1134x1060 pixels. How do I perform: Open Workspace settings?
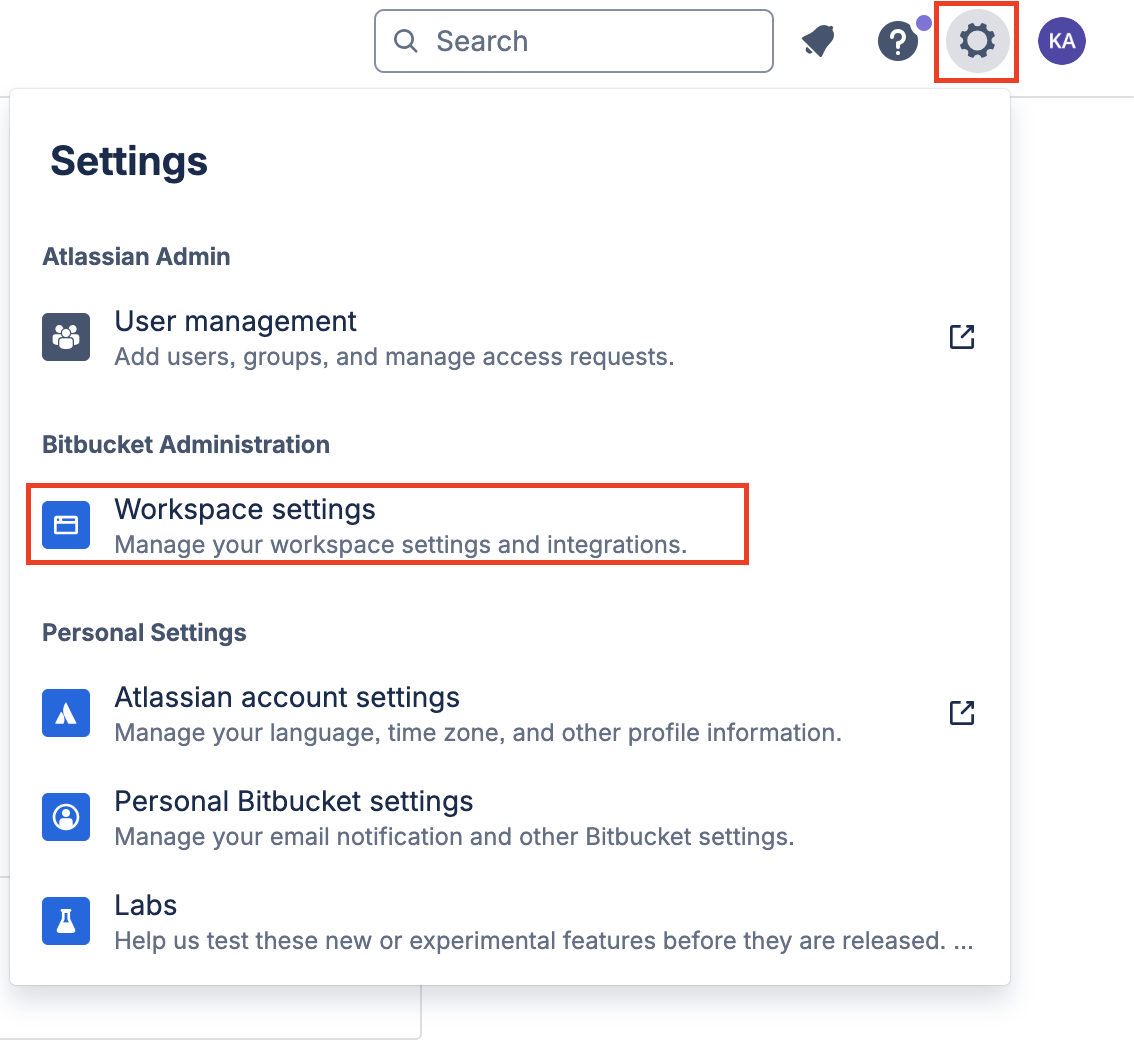[x=387, y=525]
